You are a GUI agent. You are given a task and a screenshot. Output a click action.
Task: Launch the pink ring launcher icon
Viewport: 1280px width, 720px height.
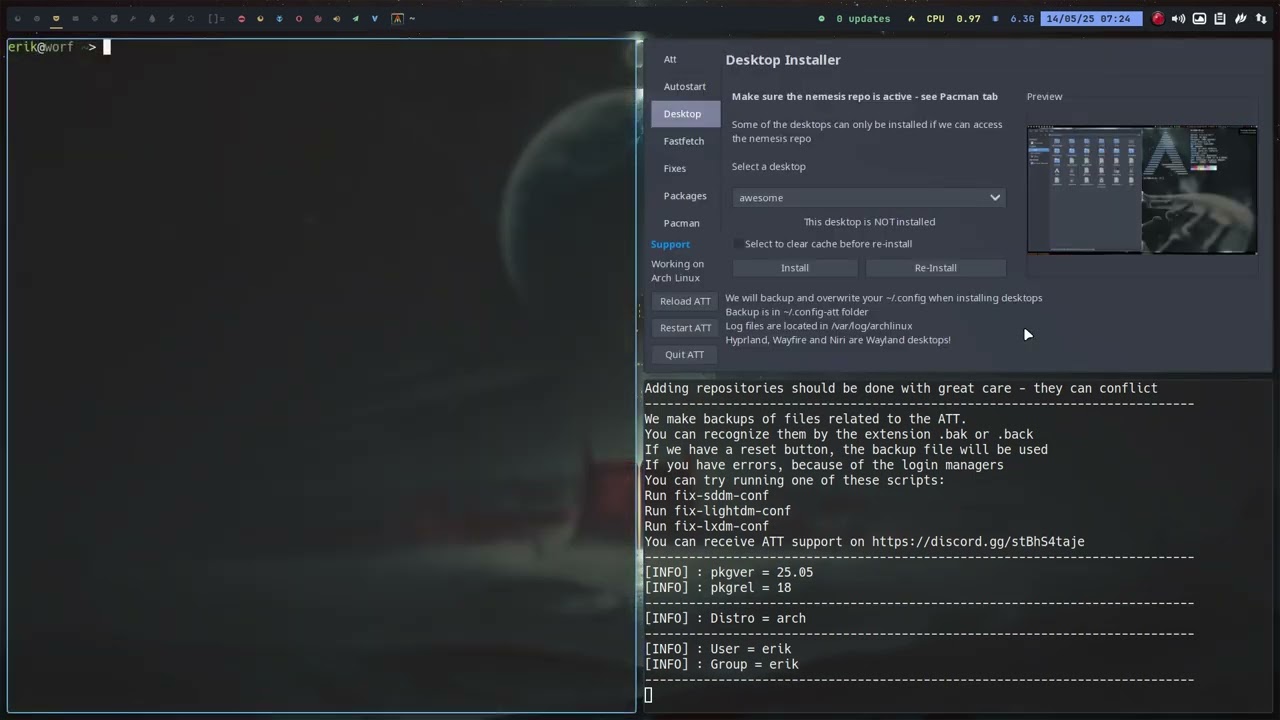coord(298,18)
